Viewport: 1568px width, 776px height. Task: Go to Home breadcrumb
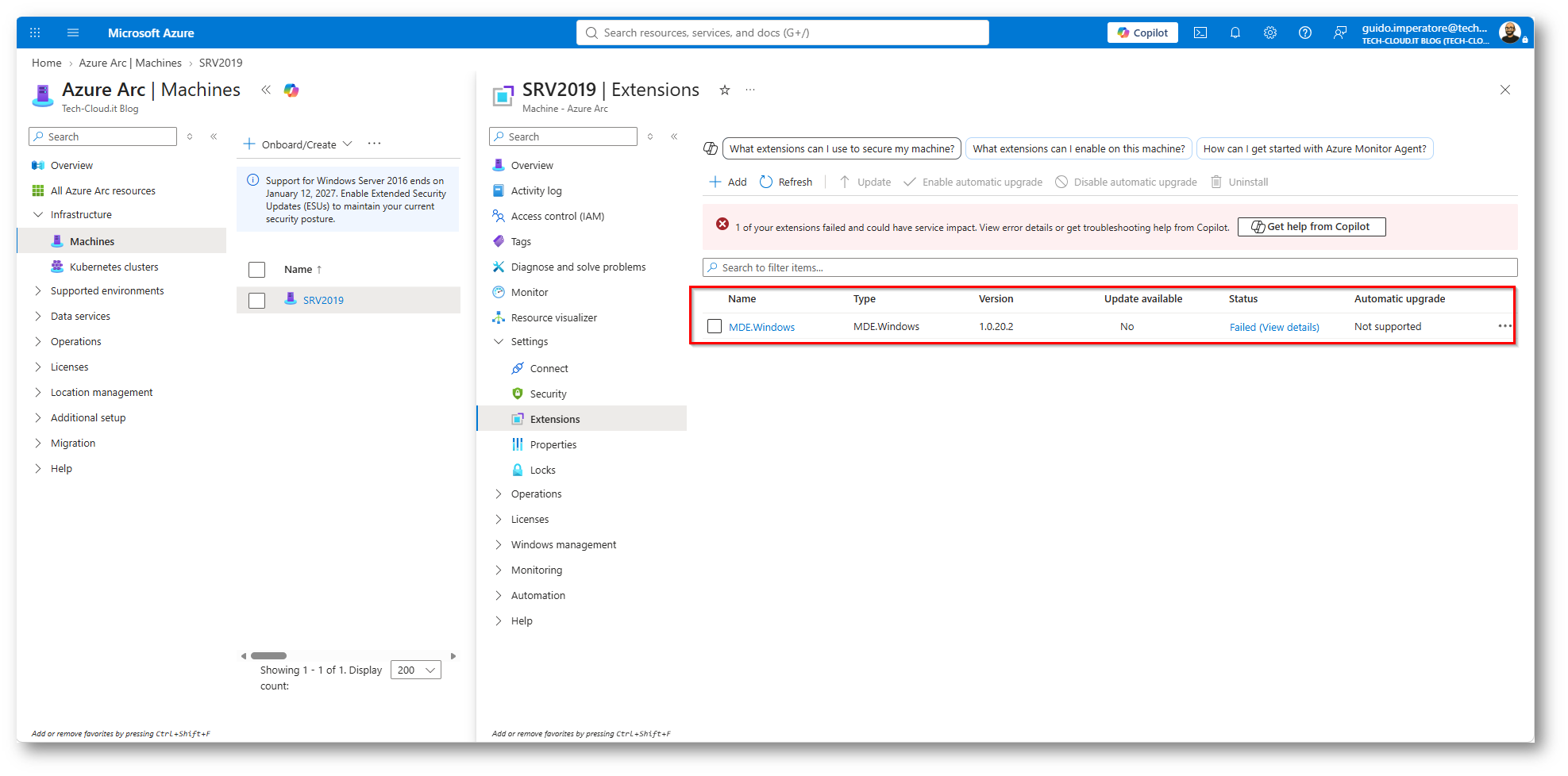[46, 63]
